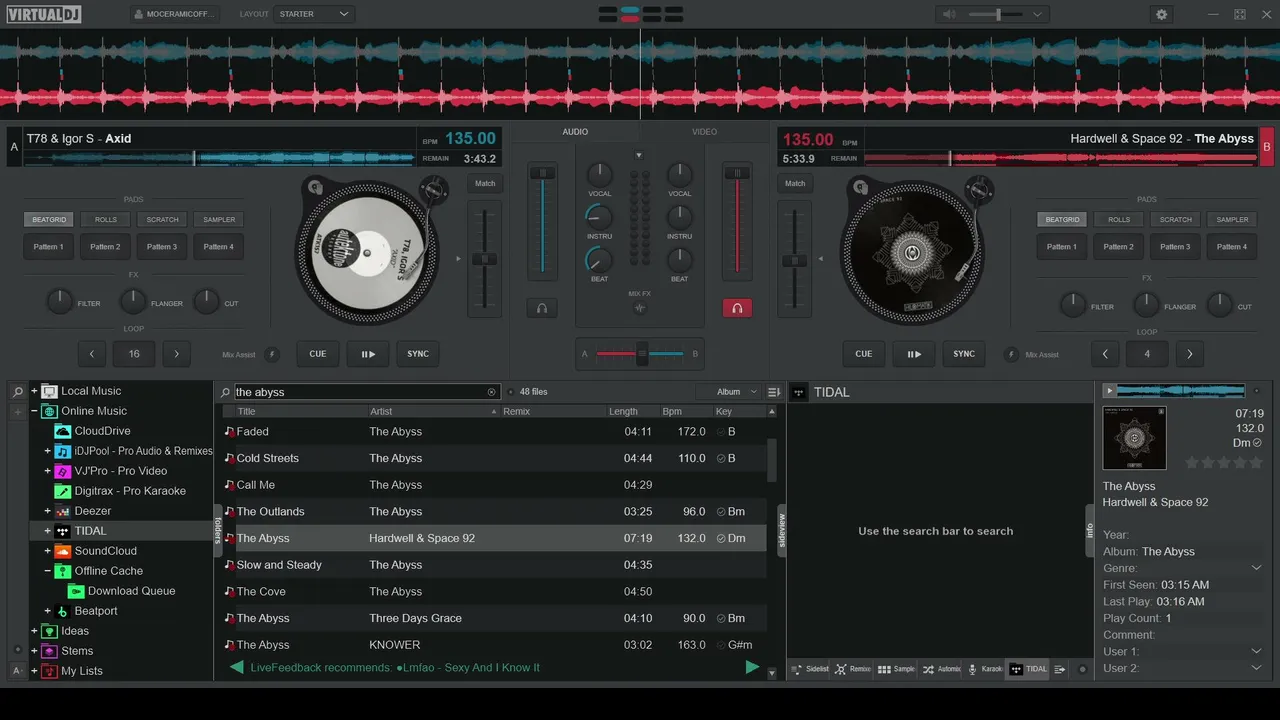Click the Match button on deck A
1280x720 pixels.
point(485,183)
